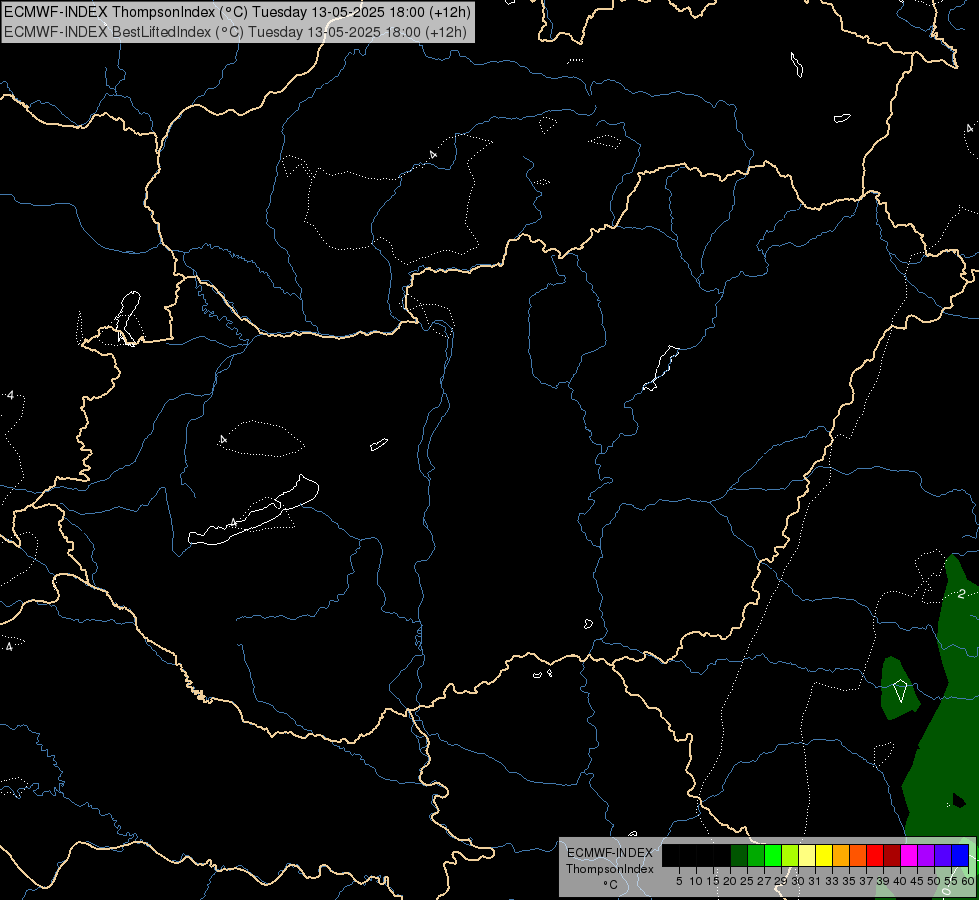Select the bright red 37–39 legend swatch

(875, 855)
